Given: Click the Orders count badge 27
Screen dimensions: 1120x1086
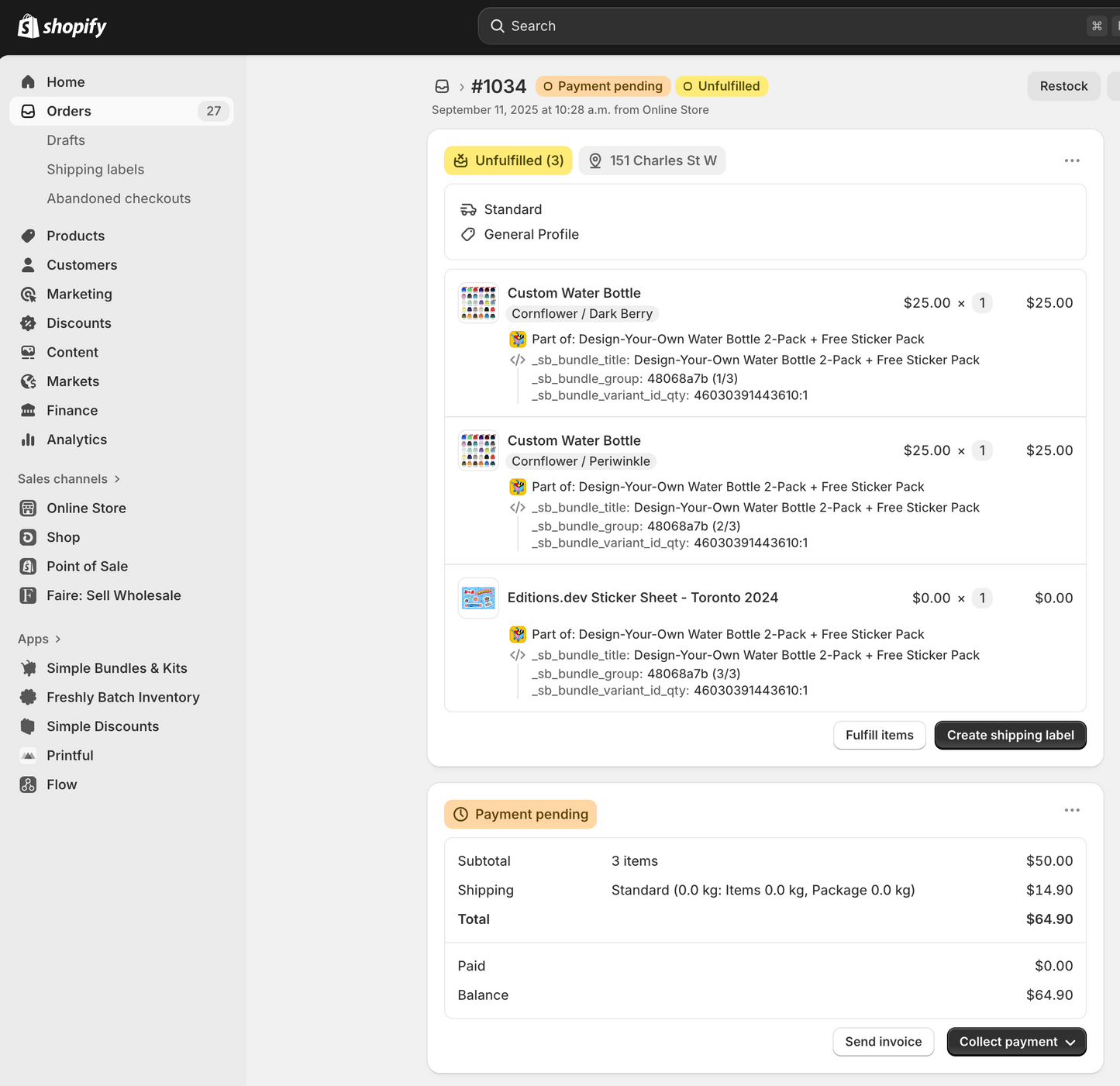Looking at the screenshot, I should click(214, 111).
